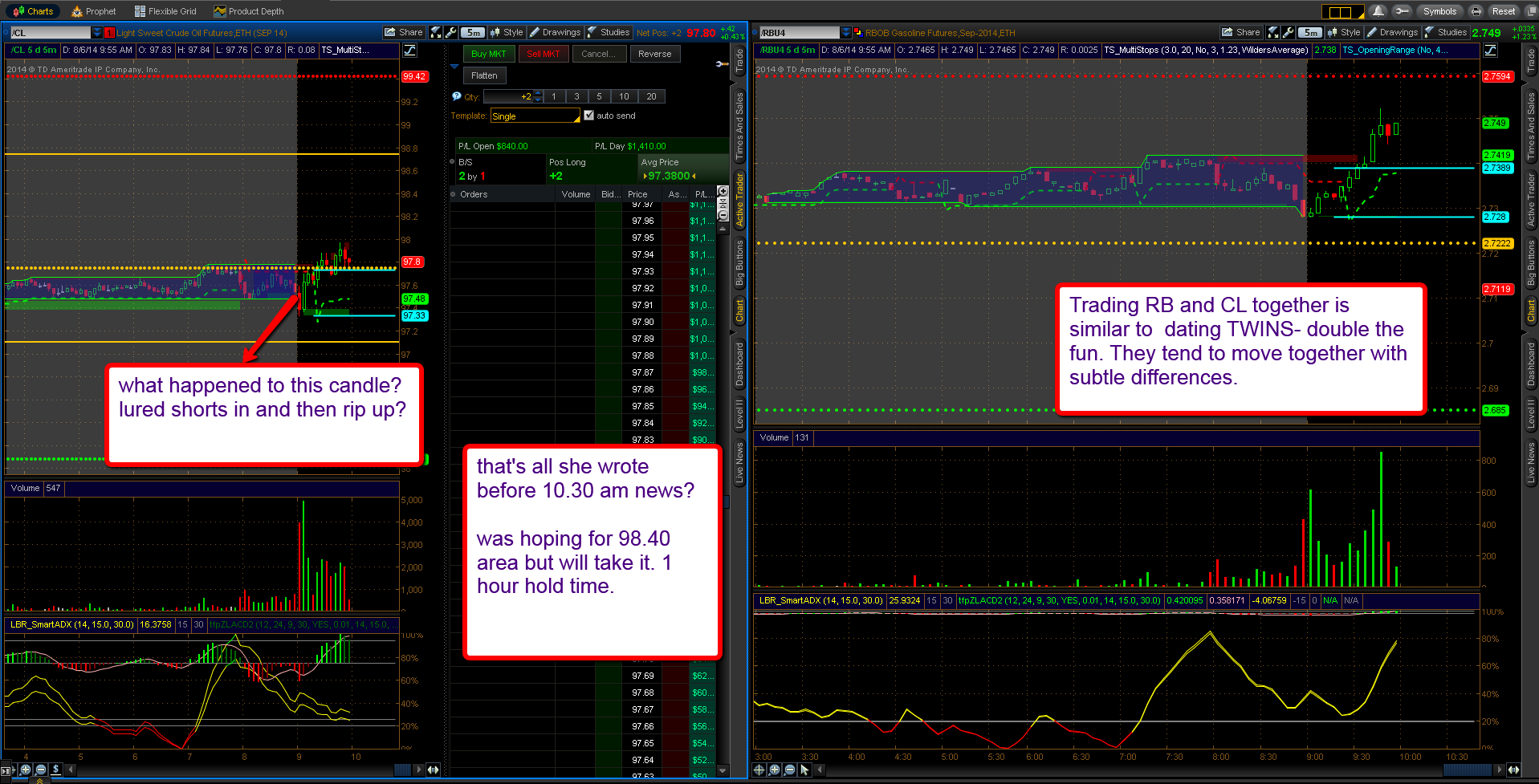Screen dimensions: 1539x784
Task: Switch to the Product Depth tab
Action: click(x=249, y=11)
